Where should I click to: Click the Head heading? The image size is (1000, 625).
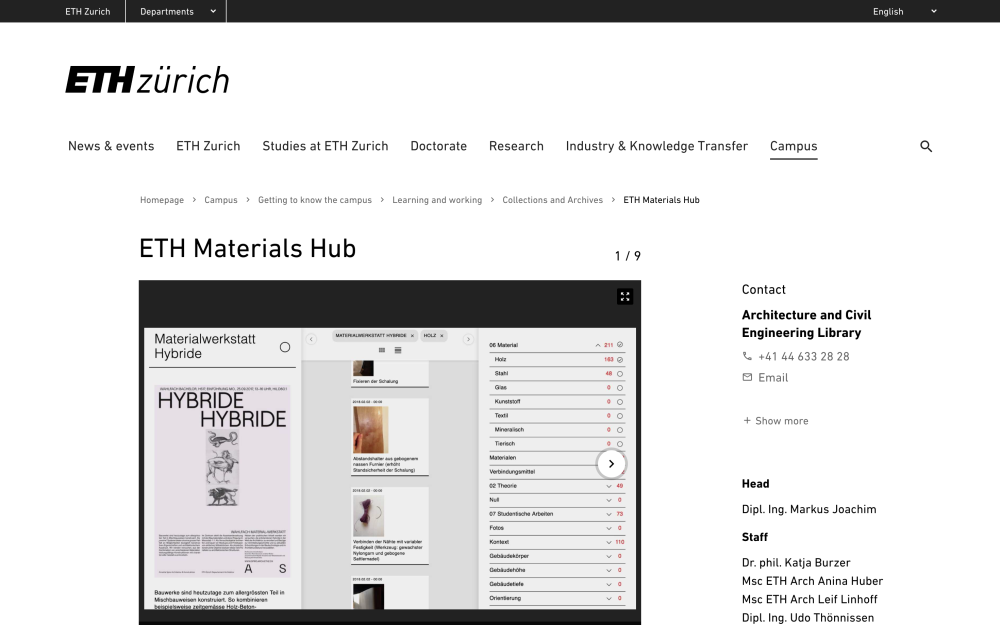(755, 483)
